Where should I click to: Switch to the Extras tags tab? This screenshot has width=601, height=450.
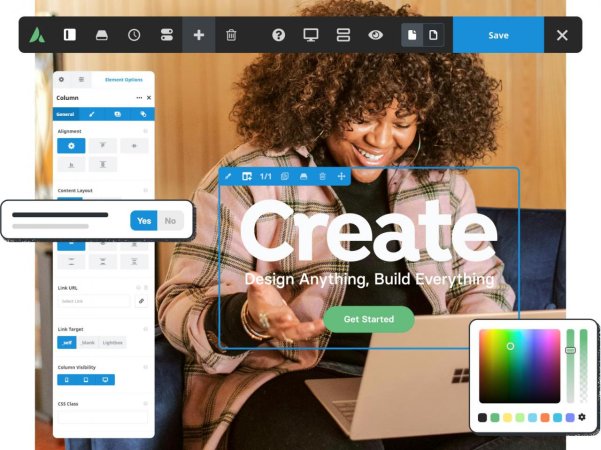point(143,114)
